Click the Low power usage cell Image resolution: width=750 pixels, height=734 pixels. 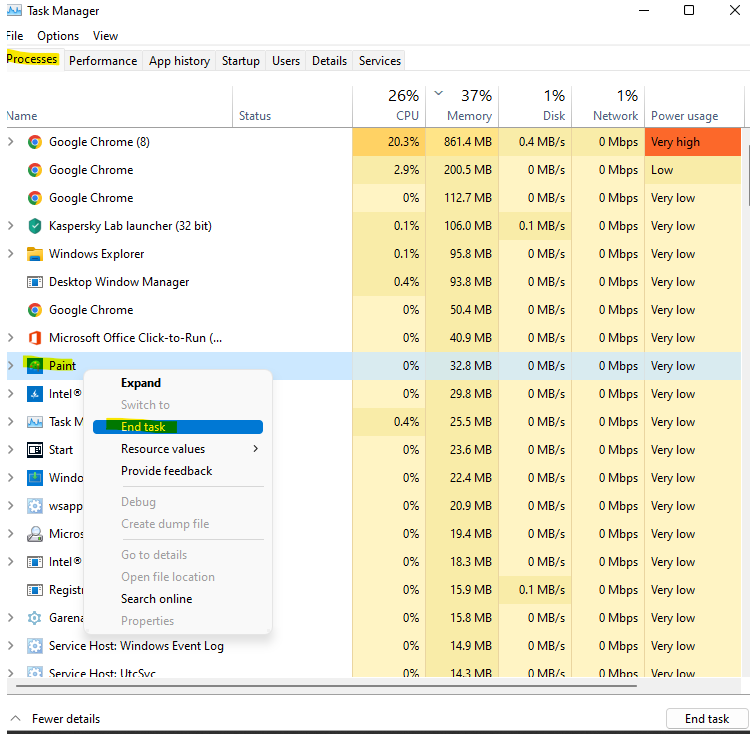pos(693,170)
